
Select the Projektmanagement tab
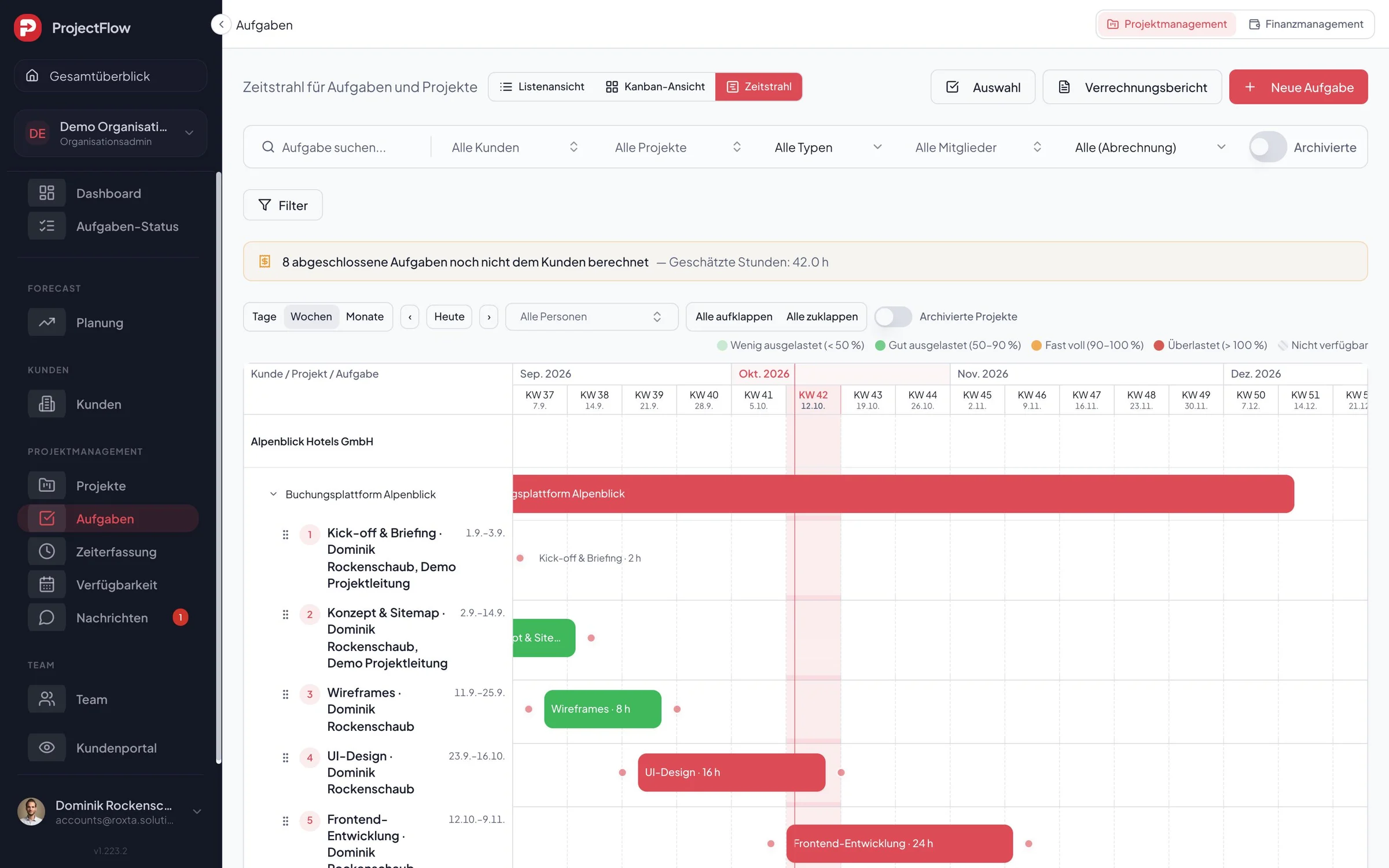1167,24
